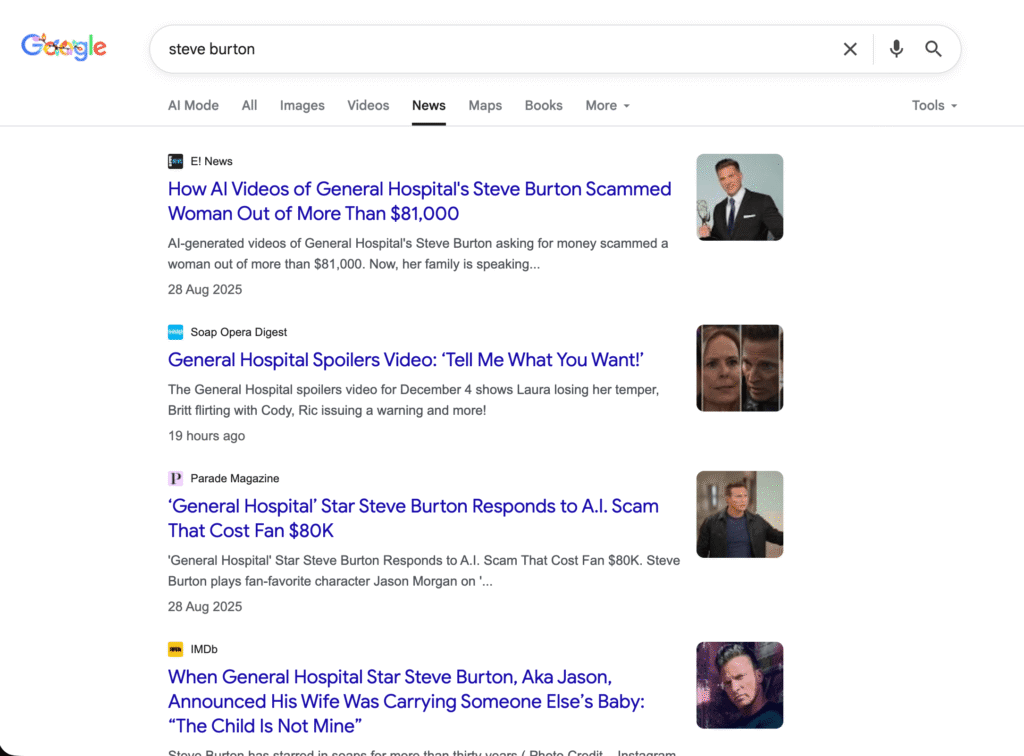Open General Hospital Spoilers Video headline

[405, 360]
